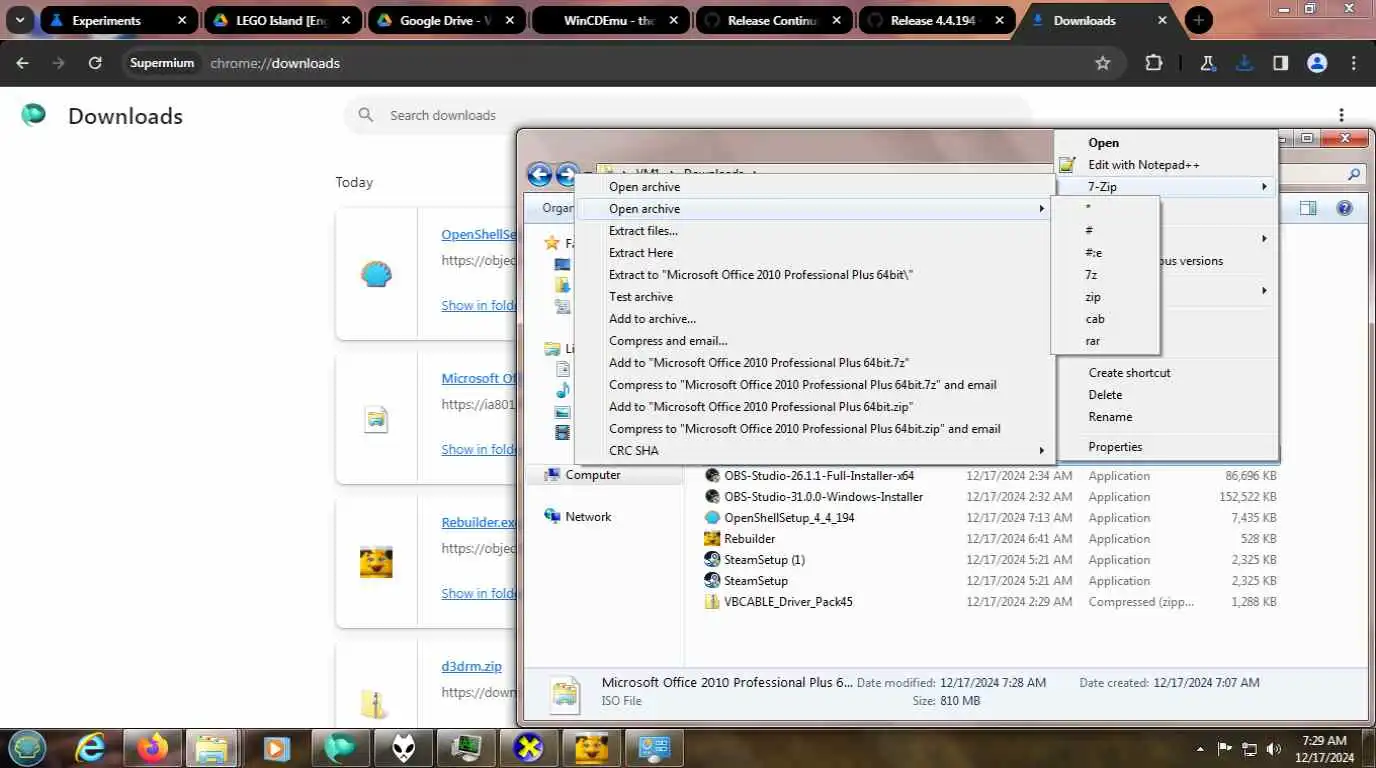Switch to the WinCDEmu tab
This screenshot has height=768, width=1376.
pos(610,20)
